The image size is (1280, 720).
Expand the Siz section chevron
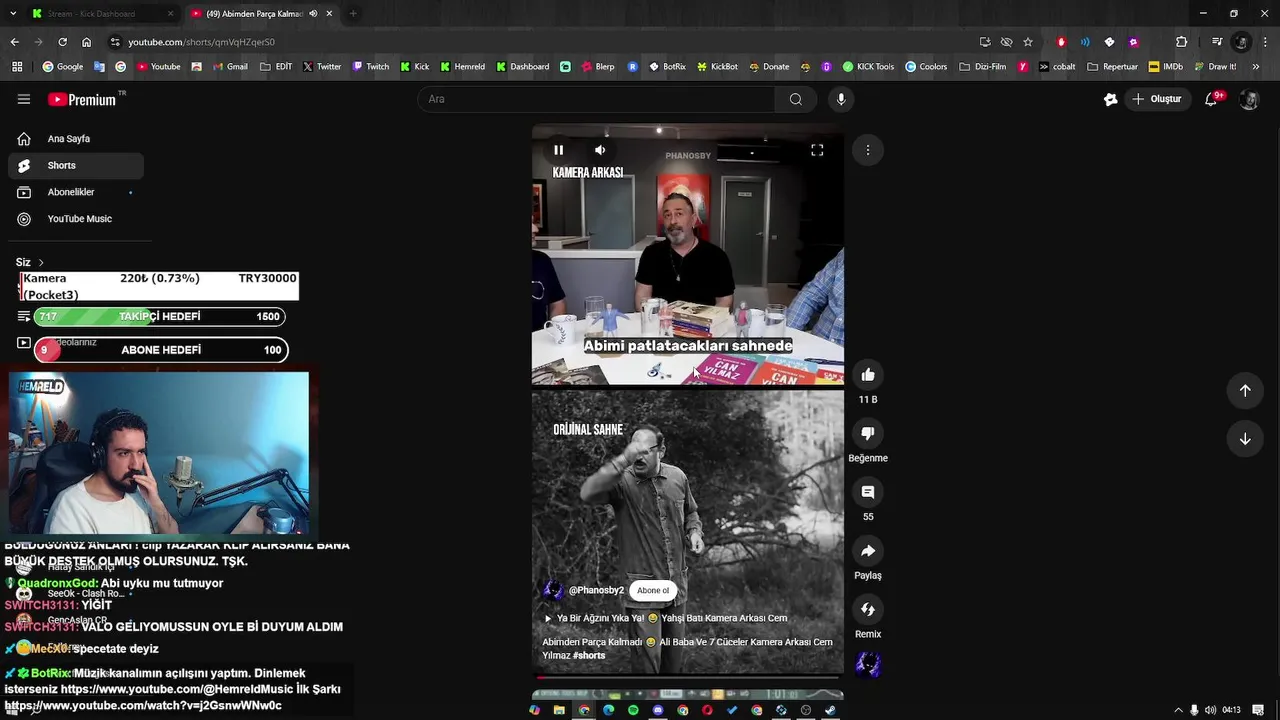41,262
